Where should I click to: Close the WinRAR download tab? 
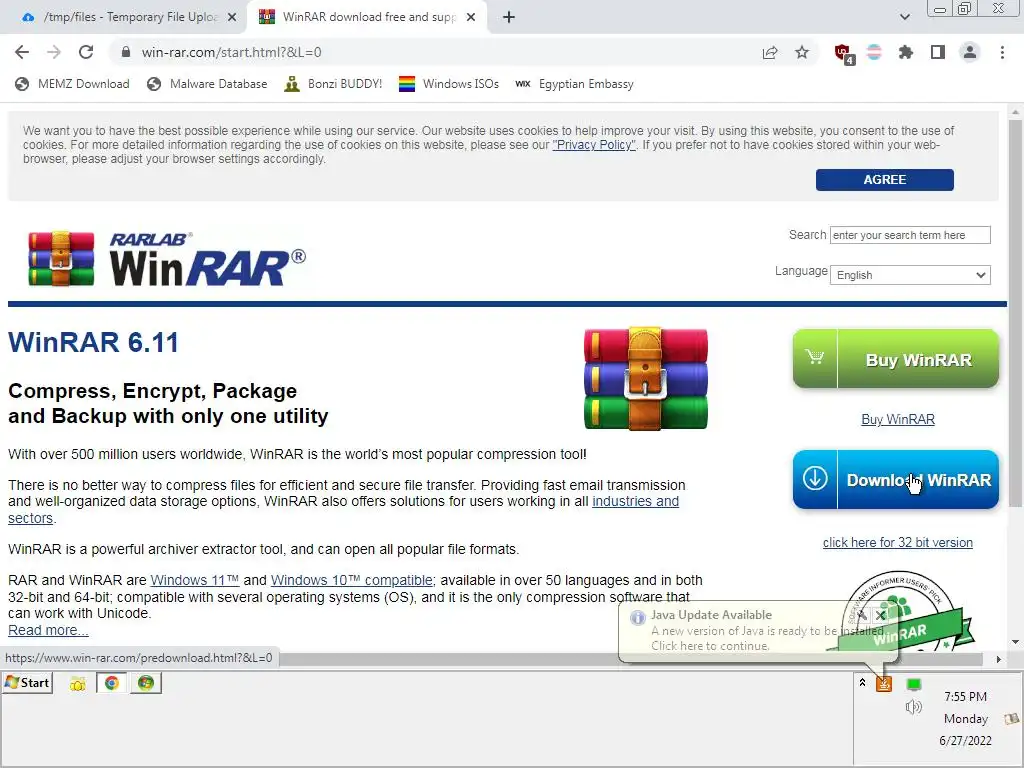point(471,17)
